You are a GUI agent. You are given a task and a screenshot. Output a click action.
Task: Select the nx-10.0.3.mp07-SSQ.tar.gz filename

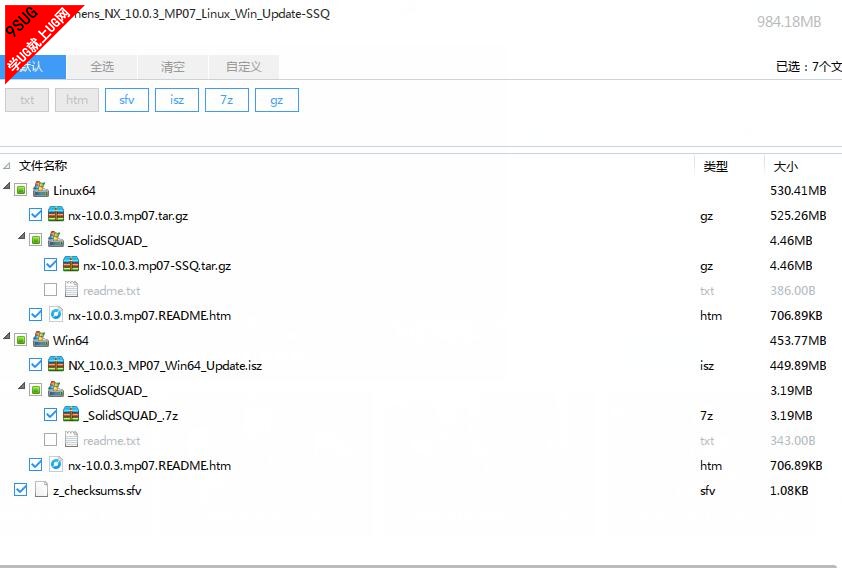(x=157, y=266)
